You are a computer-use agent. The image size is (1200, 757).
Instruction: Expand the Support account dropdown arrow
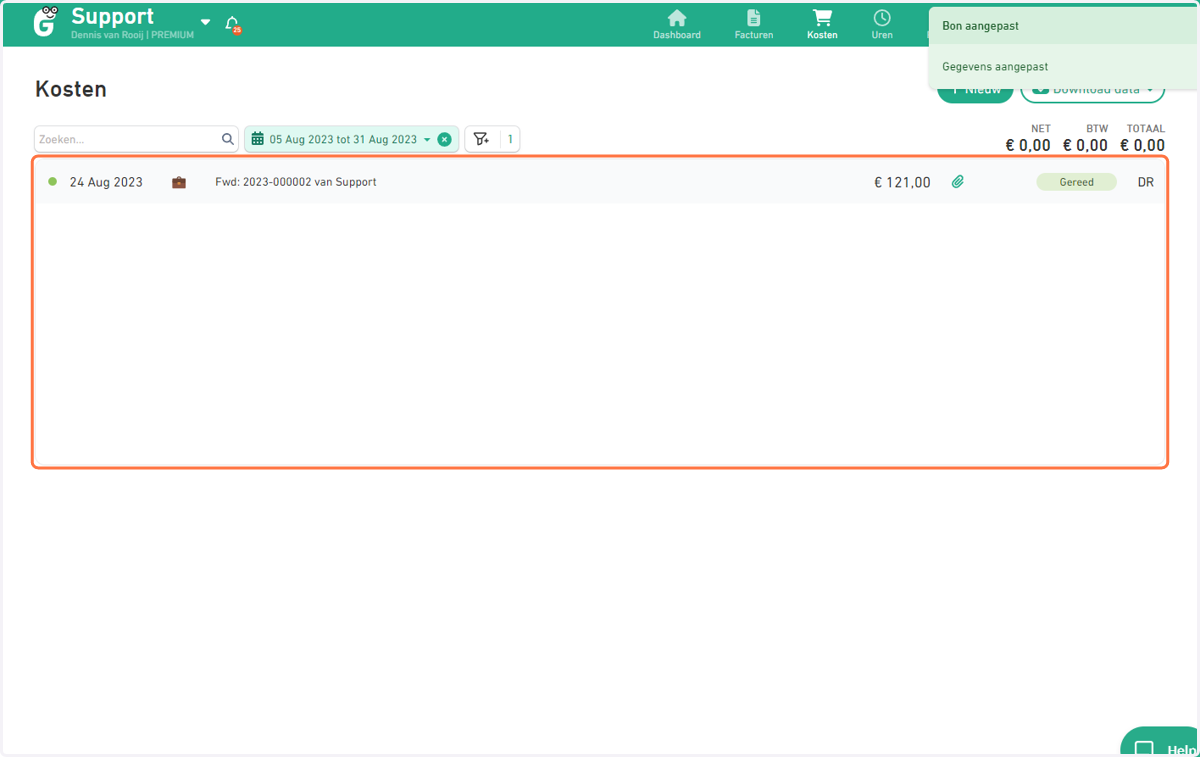tap(205, 22)
